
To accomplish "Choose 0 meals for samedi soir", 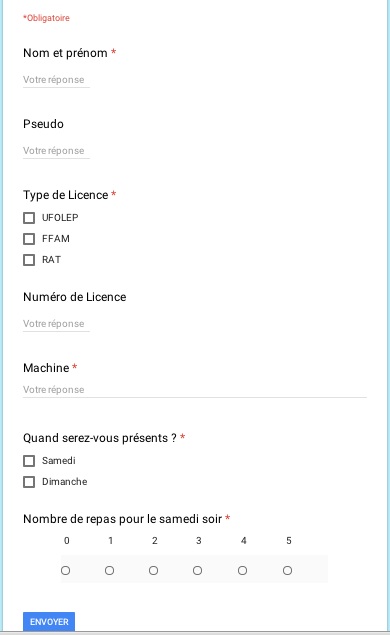I will [x=65, y=571].
